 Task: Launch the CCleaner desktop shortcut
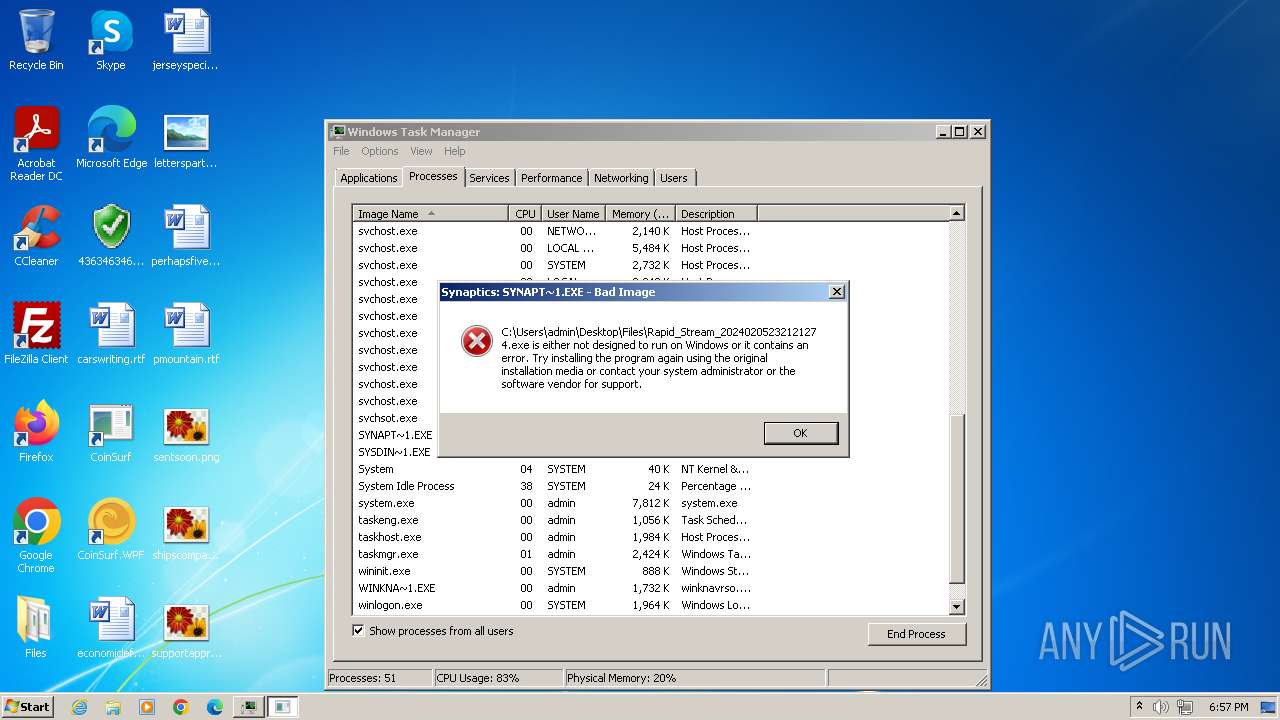[x=36, y=236]
